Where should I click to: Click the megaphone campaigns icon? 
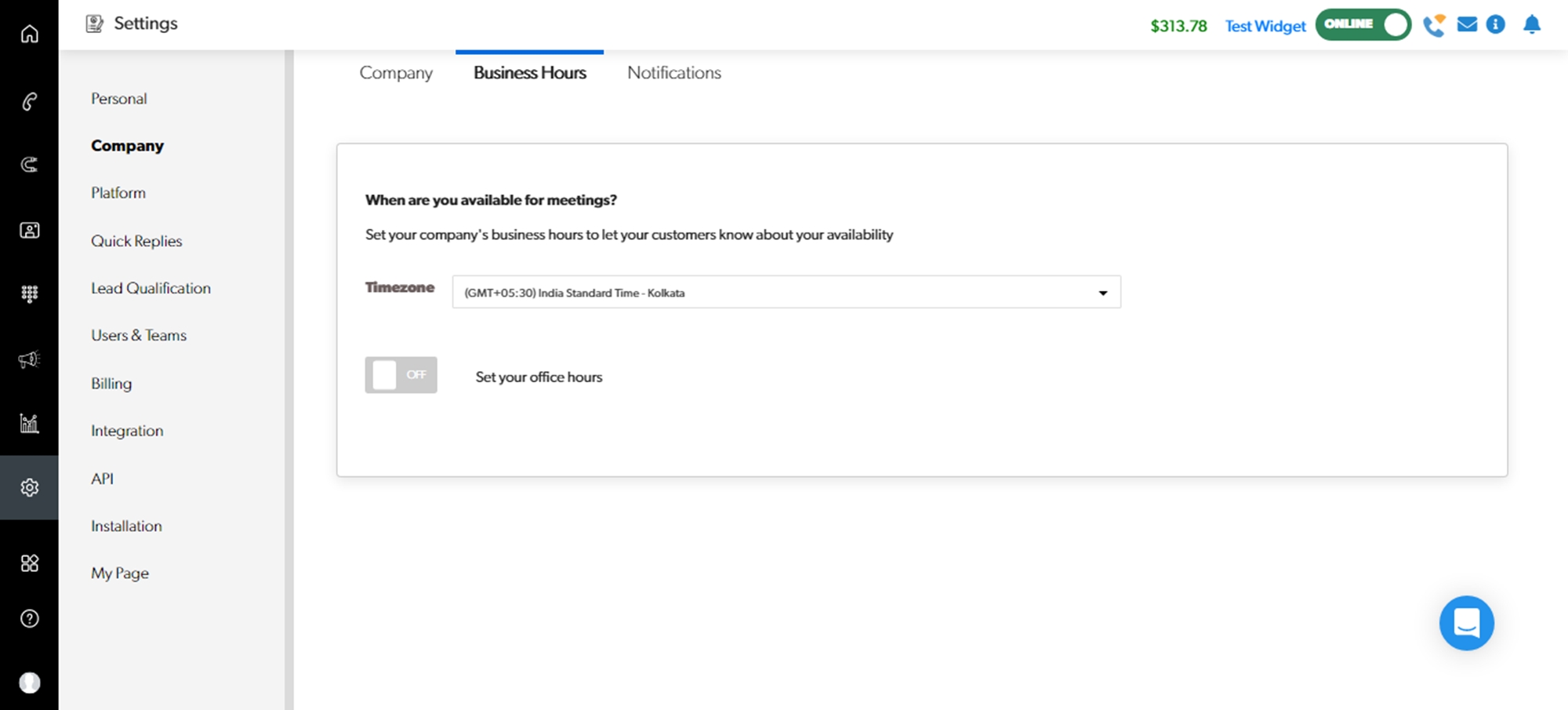(29, 359)
